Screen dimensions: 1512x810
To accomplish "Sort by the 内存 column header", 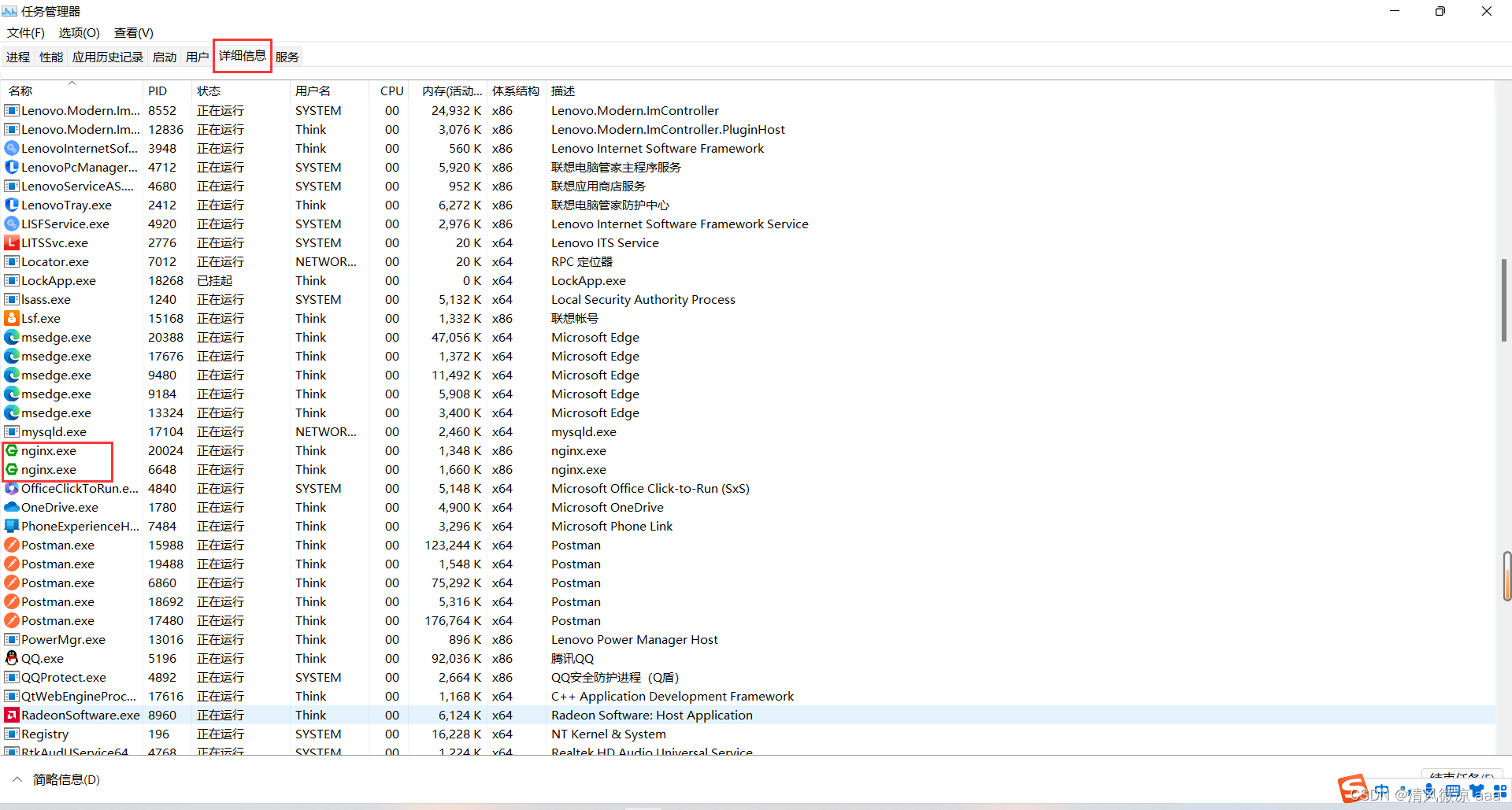I will tap(449, 91).
